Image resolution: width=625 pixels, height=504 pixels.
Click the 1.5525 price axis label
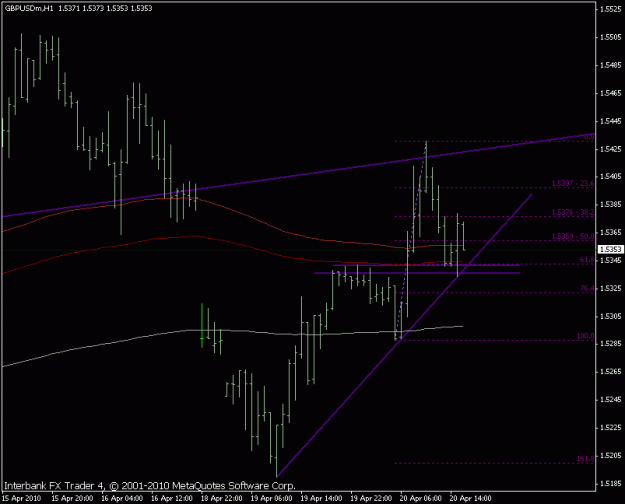click(611, 9)
